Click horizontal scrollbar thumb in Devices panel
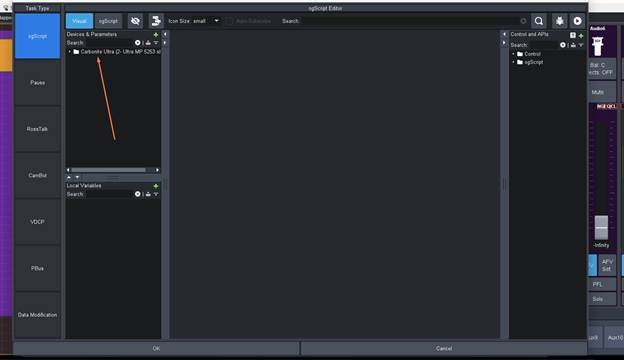This screenshot has height=360, width=624. [109, 170]
